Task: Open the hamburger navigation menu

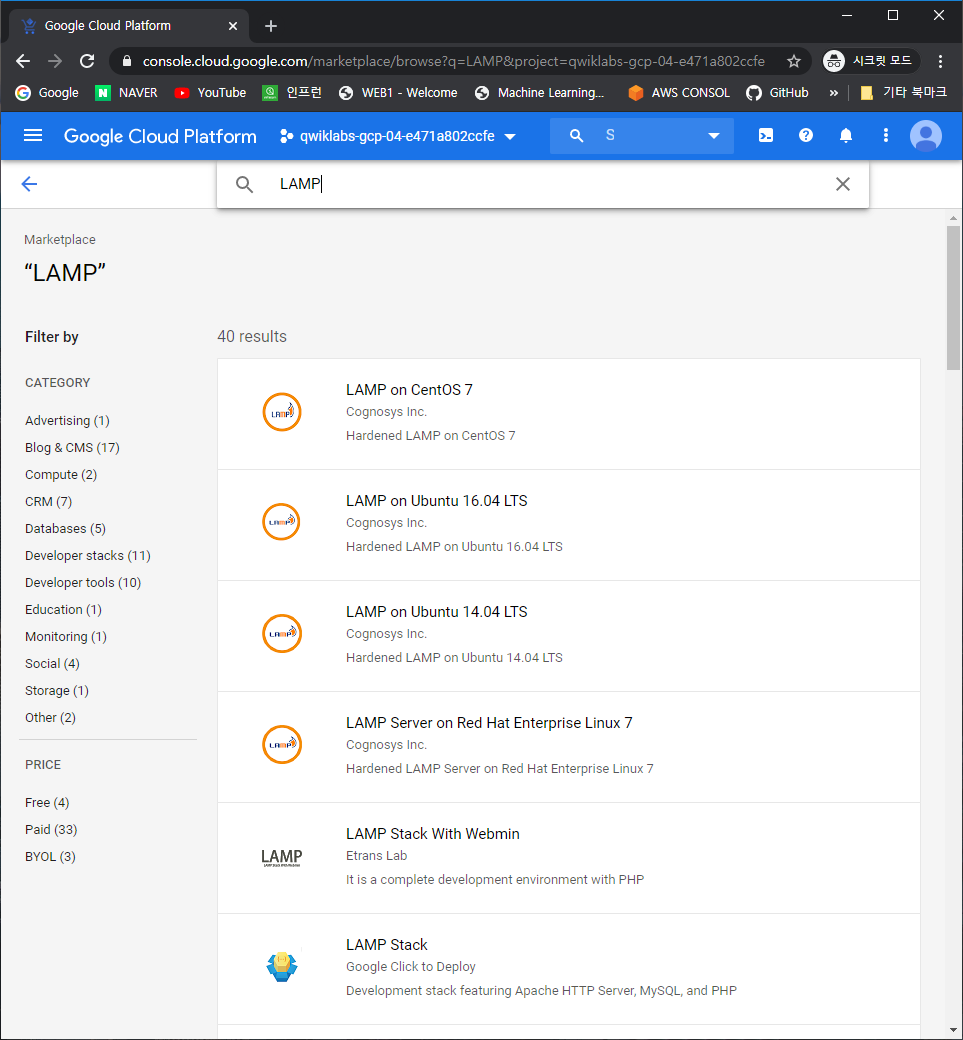Action: 32,136
